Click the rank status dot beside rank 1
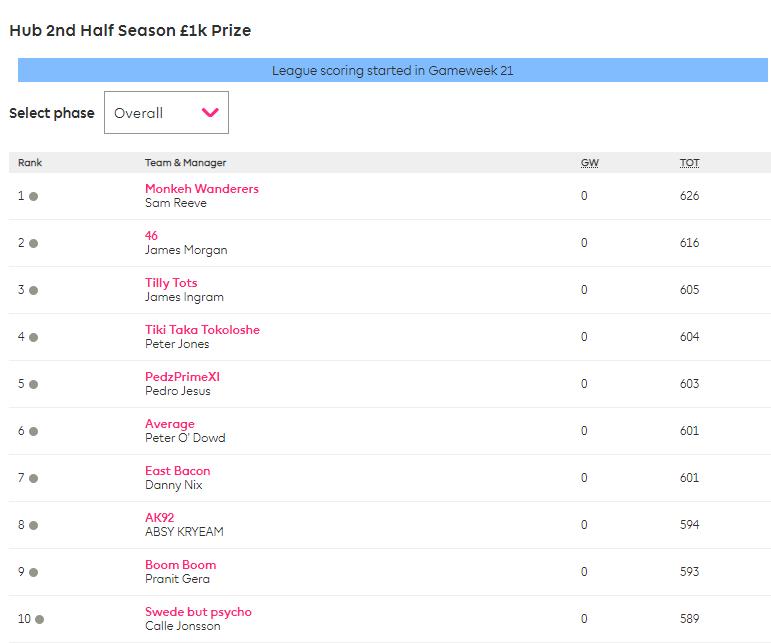The height and width of the screenshot is (643, 771). (x=33, y=197)
